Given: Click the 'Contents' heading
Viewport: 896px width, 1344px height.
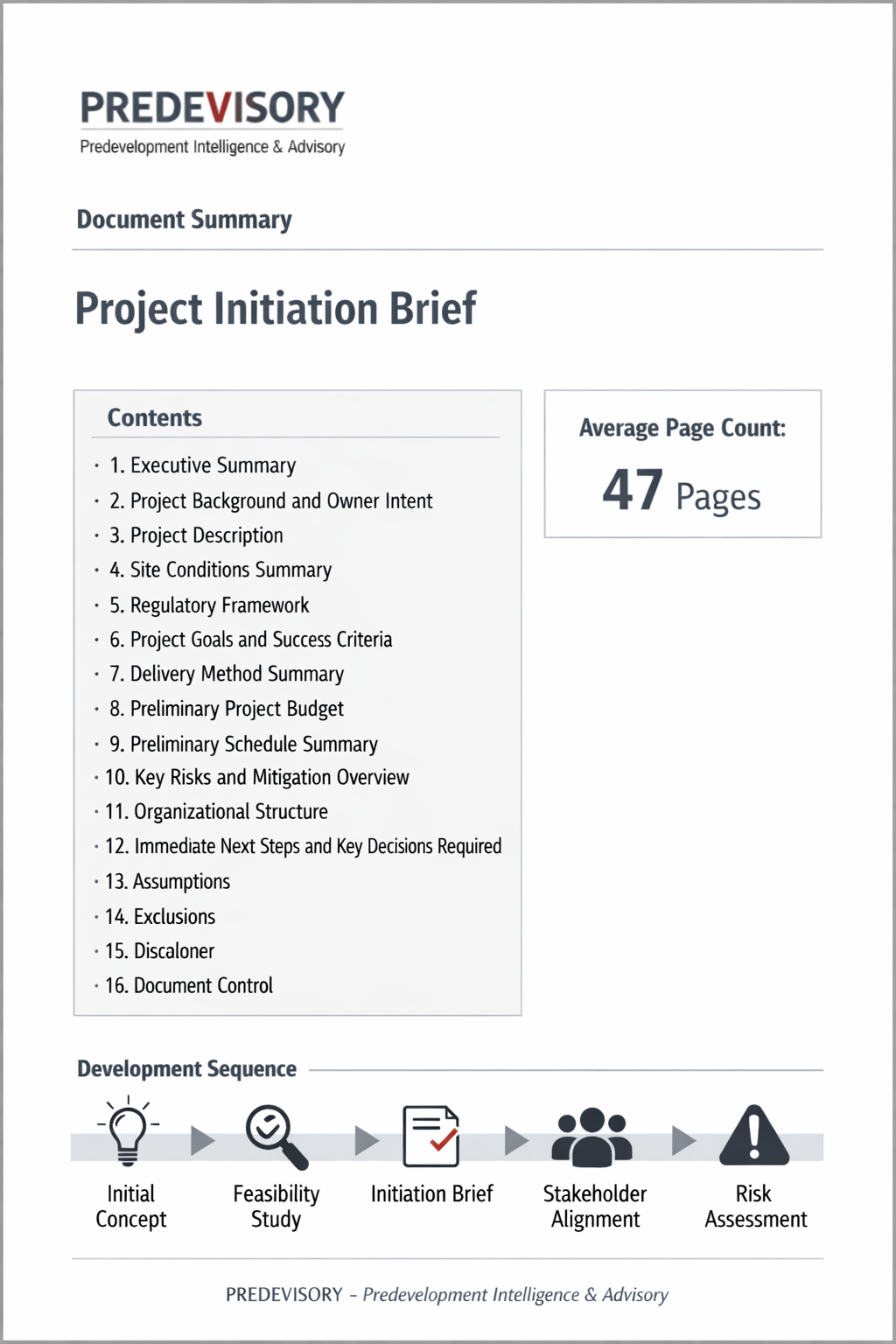Looking at the screenshot, I should (155, 418).
